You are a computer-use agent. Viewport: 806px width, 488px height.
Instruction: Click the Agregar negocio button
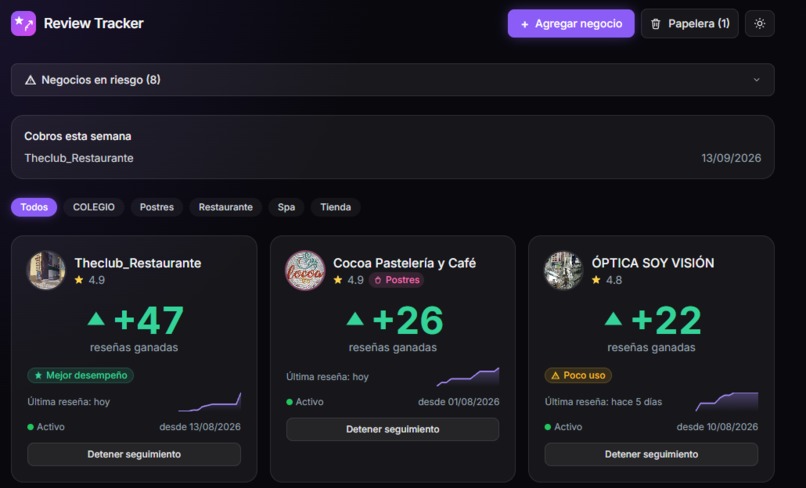(571, 24)
